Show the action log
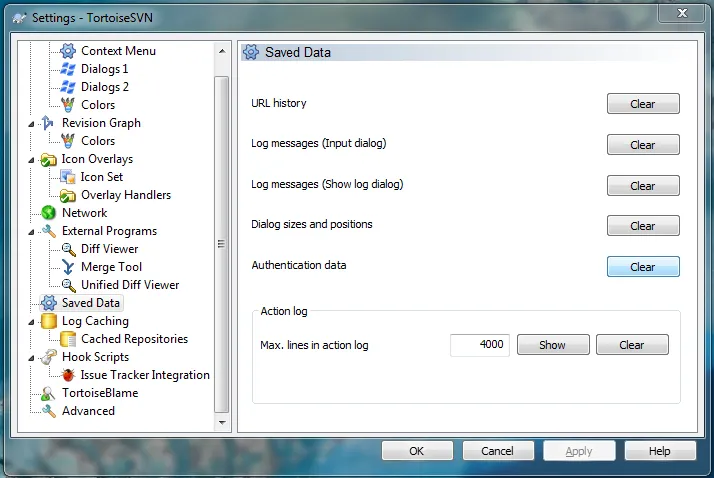Viewport: 714px width, 478px height. point(553,345)
